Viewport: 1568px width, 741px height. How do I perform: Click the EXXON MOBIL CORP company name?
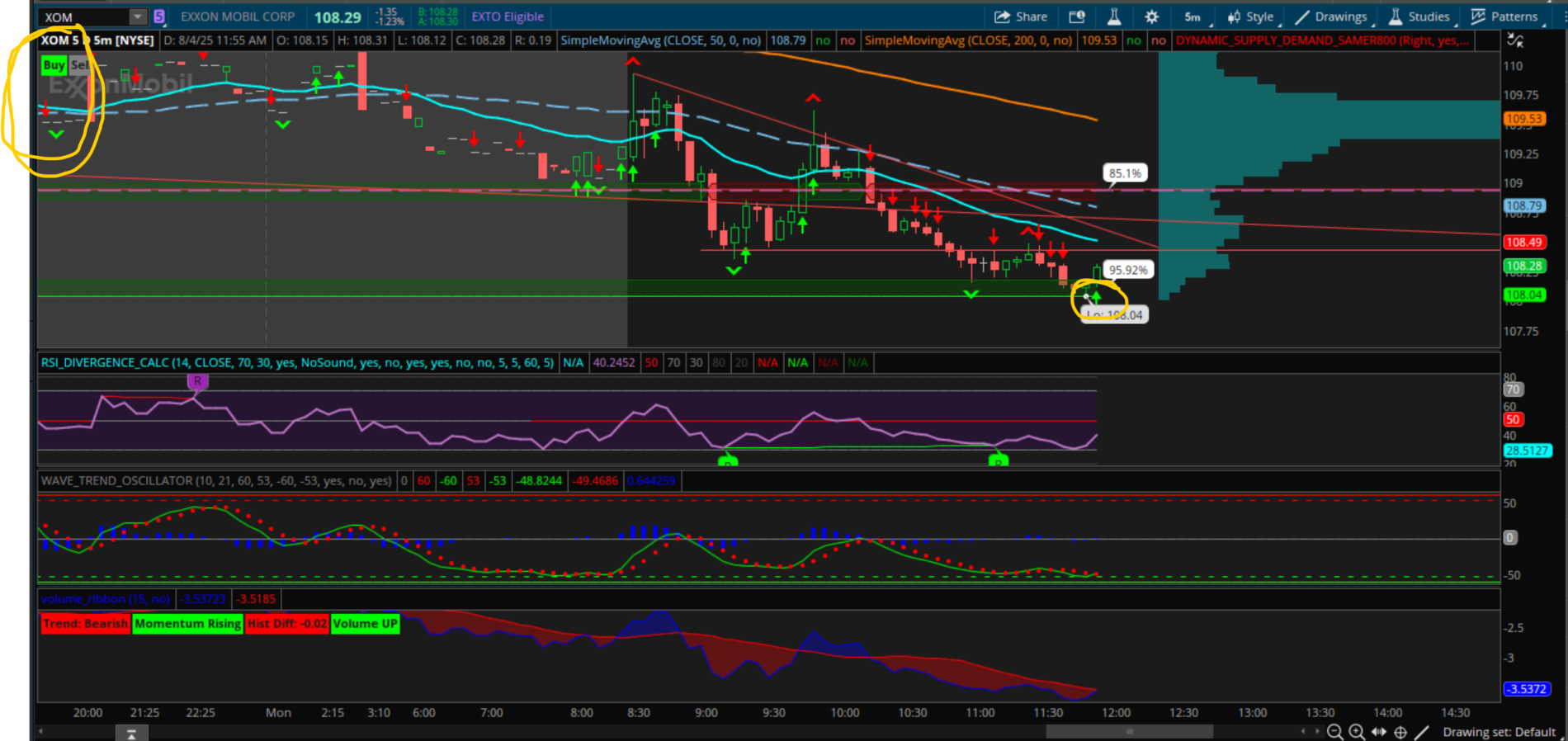(238, 17)
